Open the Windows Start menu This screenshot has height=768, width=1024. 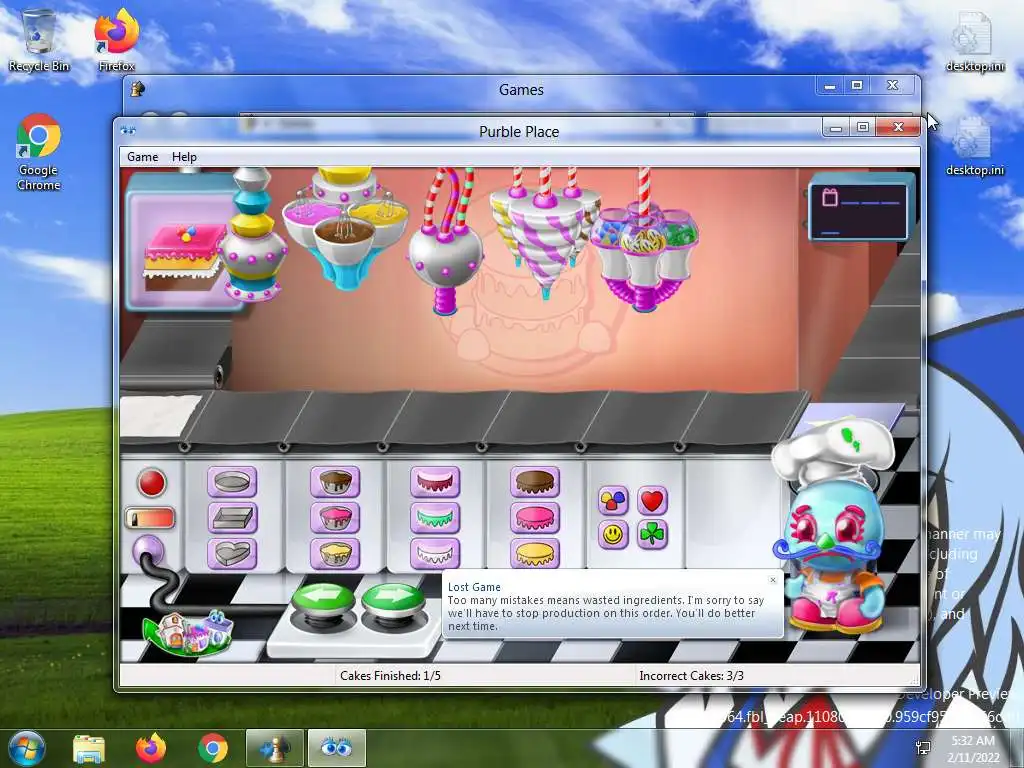pos(25,748)
